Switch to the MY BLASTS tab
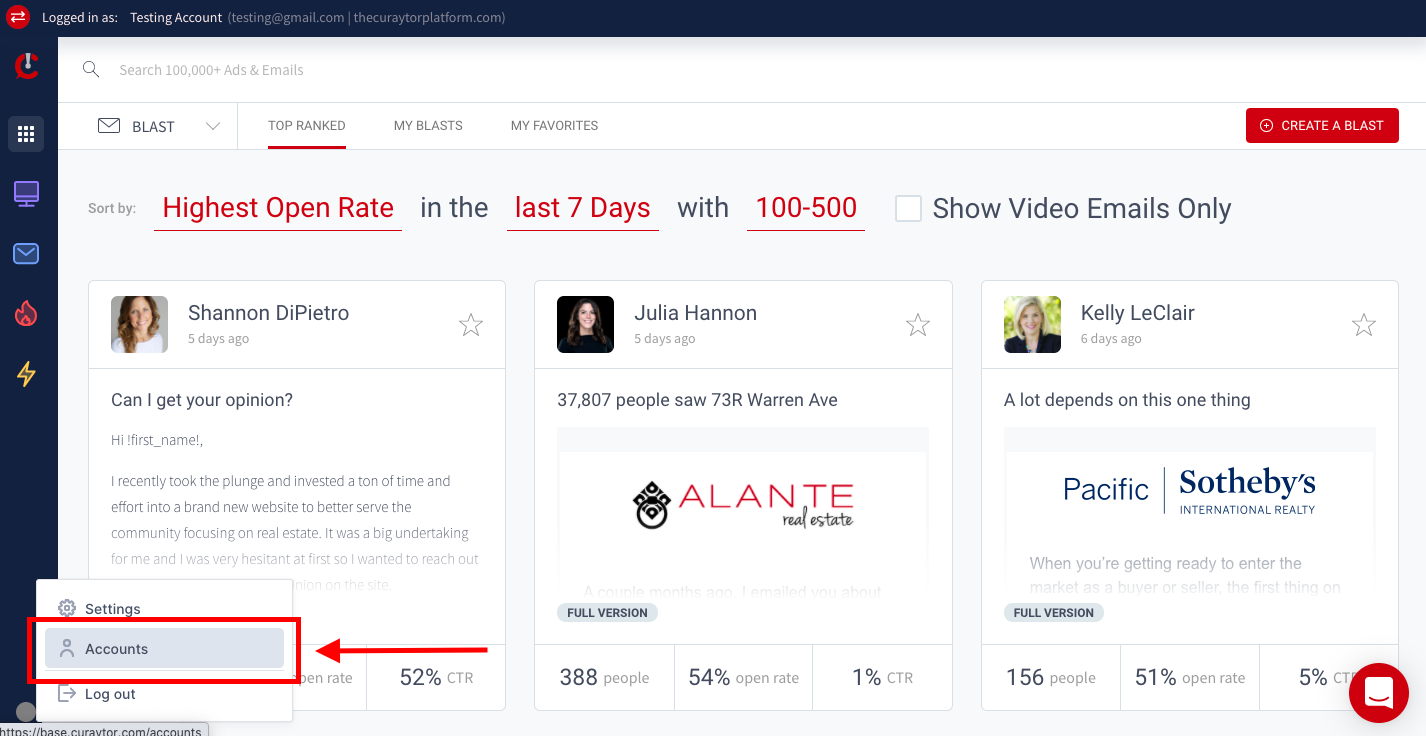This screenshot has height=736, width=1426. tap(428, 126)
